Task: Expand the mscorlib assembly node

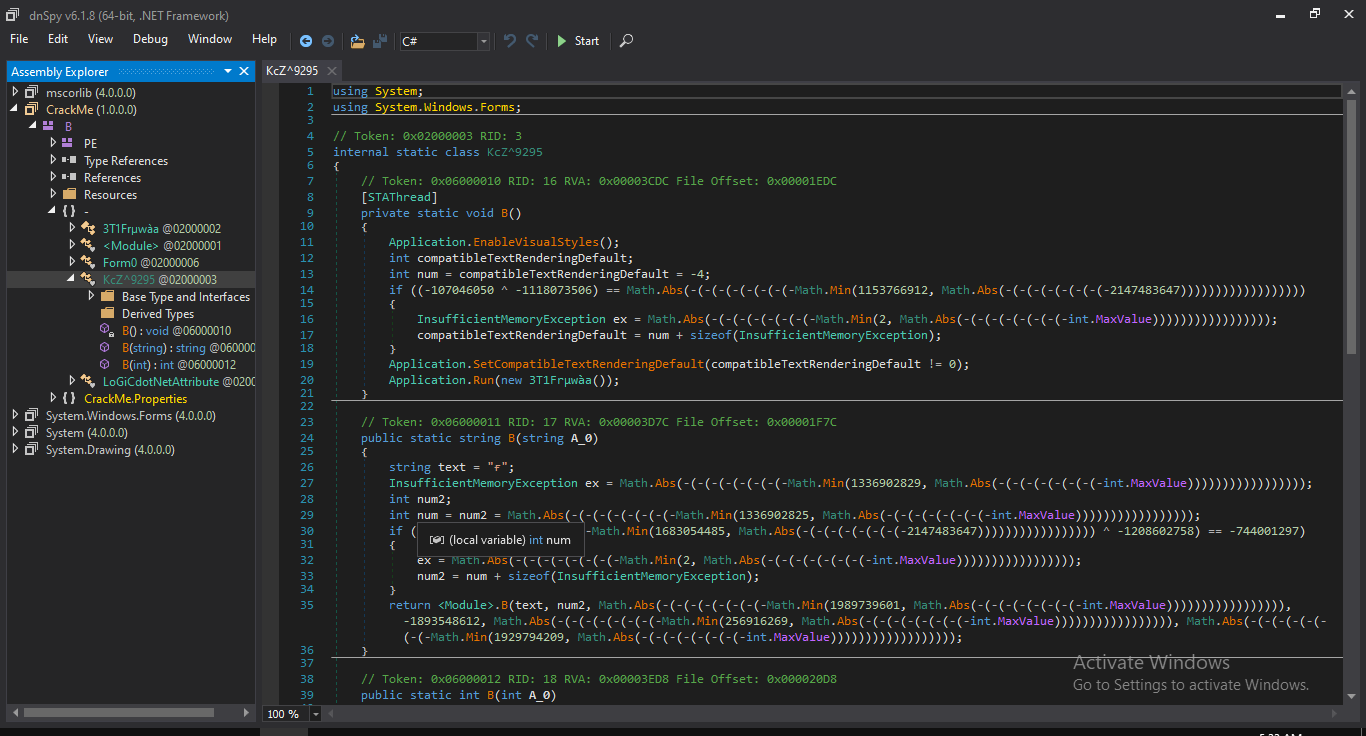Action: coord(15,92)
